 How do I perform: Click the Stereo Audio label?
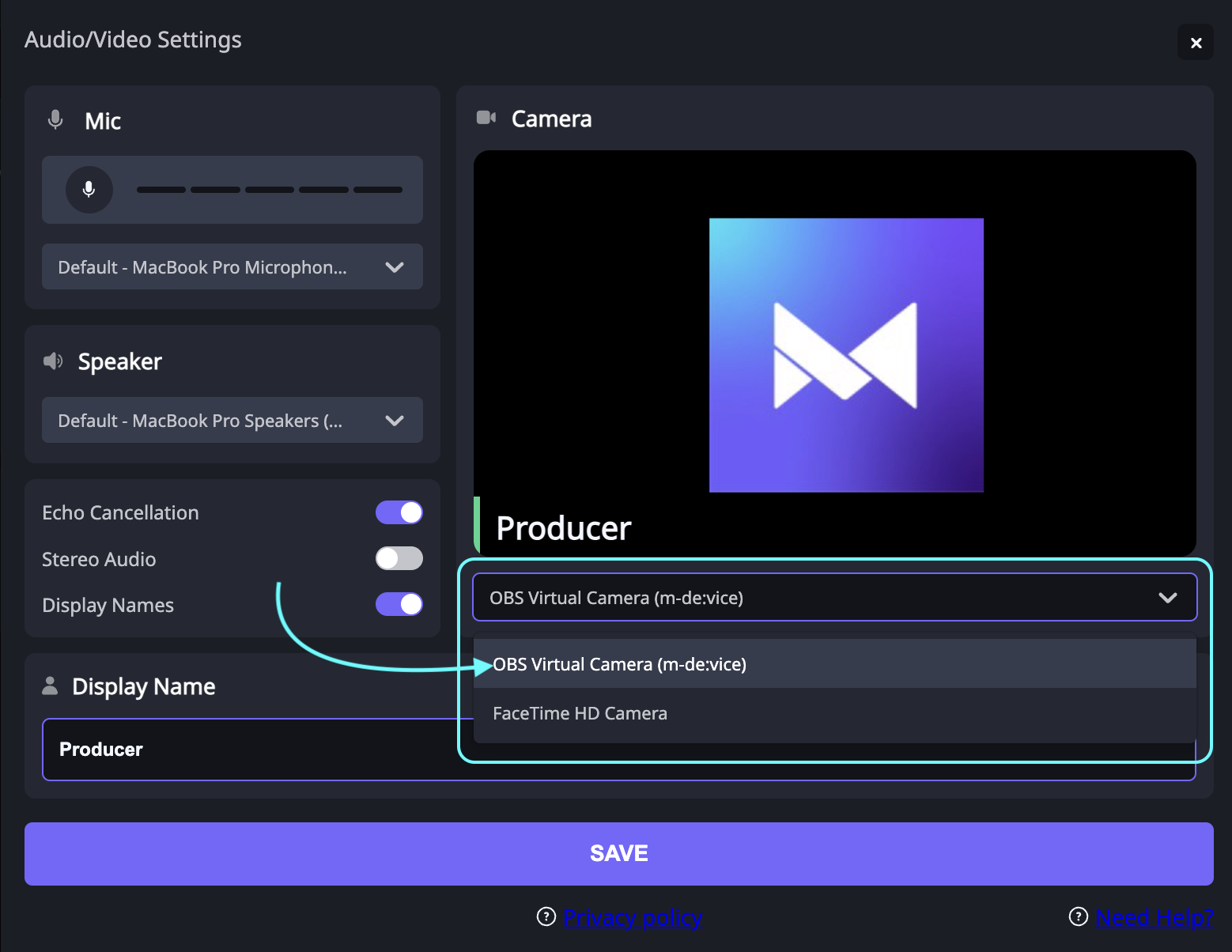[99, 559]
